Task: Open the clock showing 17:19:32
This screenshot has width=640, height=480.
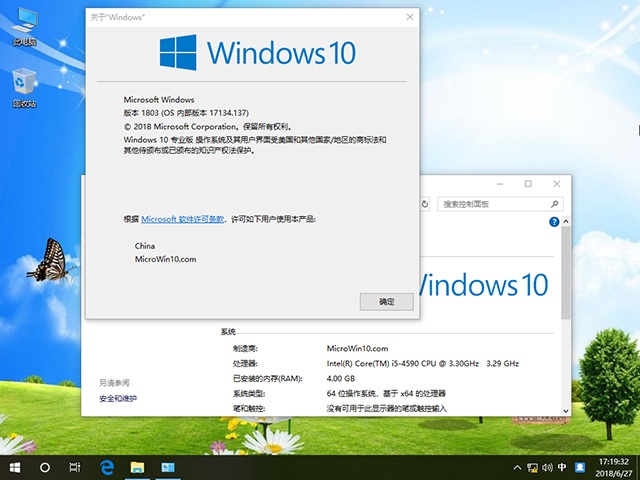Action: click(613, 468)
